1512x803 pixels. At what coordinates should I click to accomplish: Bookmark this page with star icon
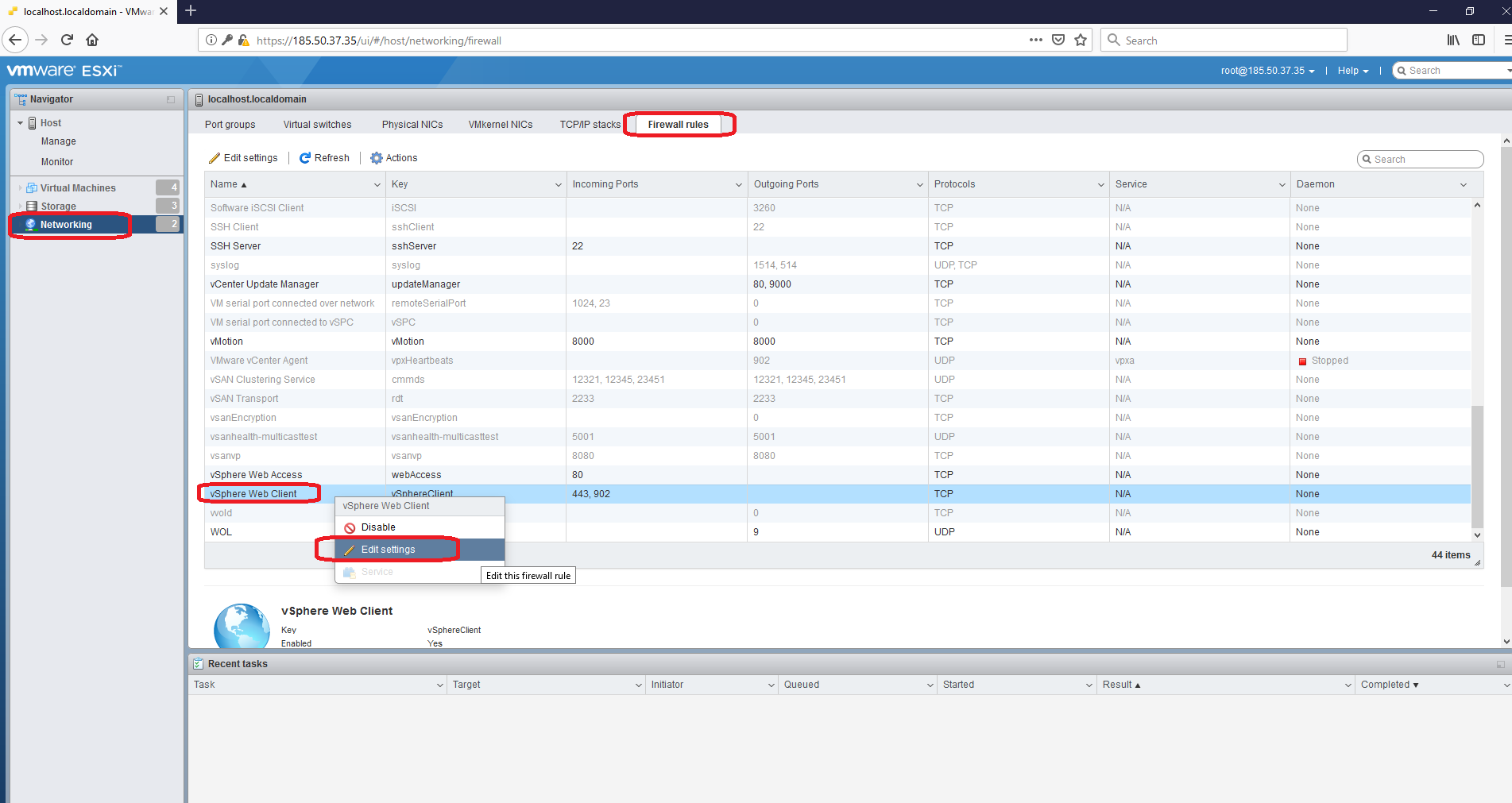click(1081, 40)
